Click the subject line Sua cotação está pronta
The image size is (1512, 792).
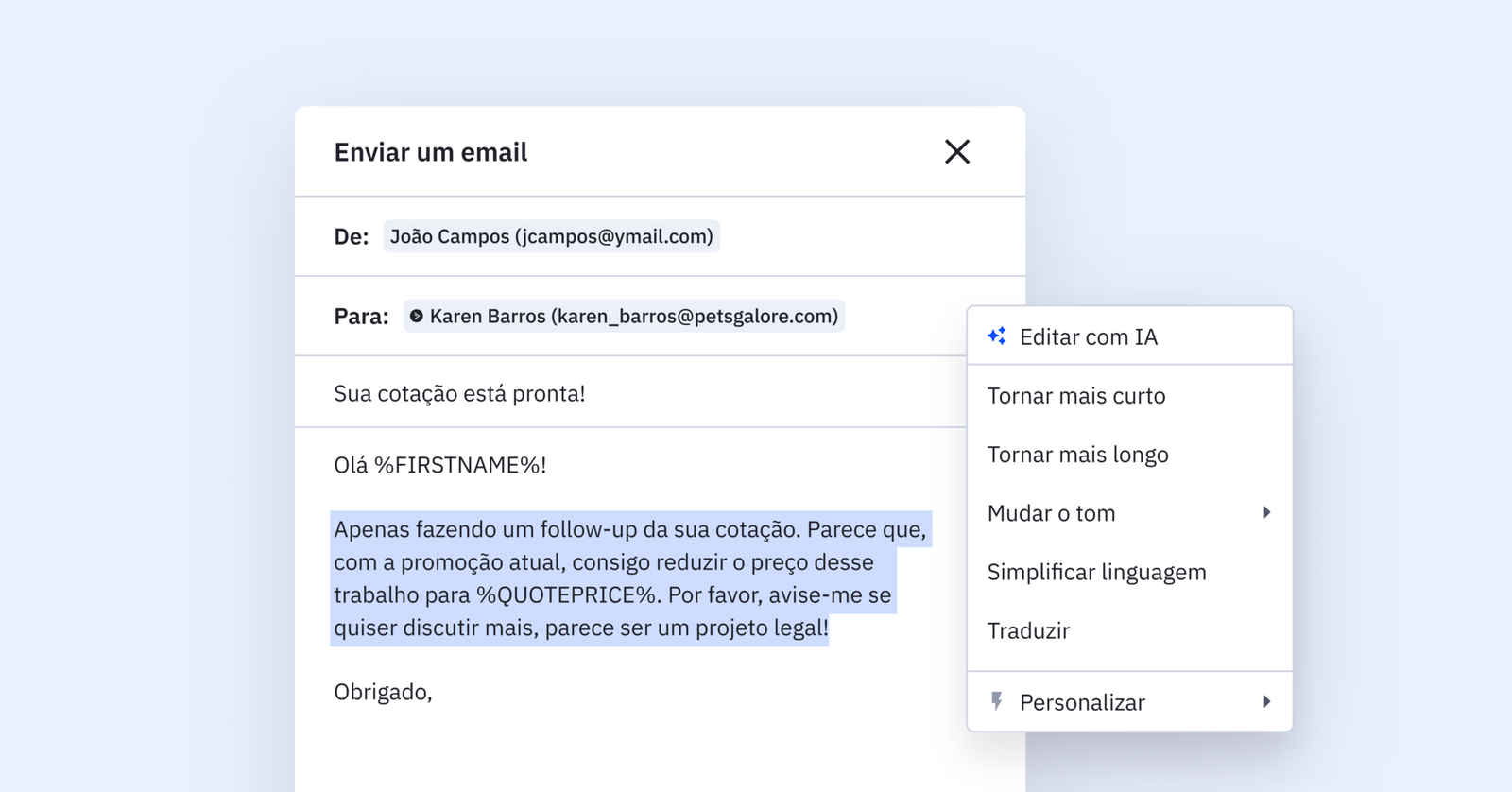(x=459, y=393)
